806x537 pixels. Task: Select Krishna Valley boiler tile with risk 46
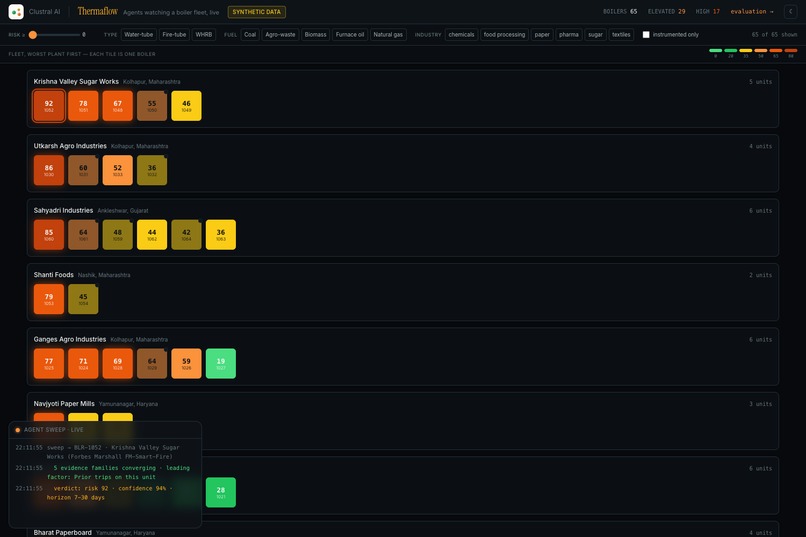[187, 106]
